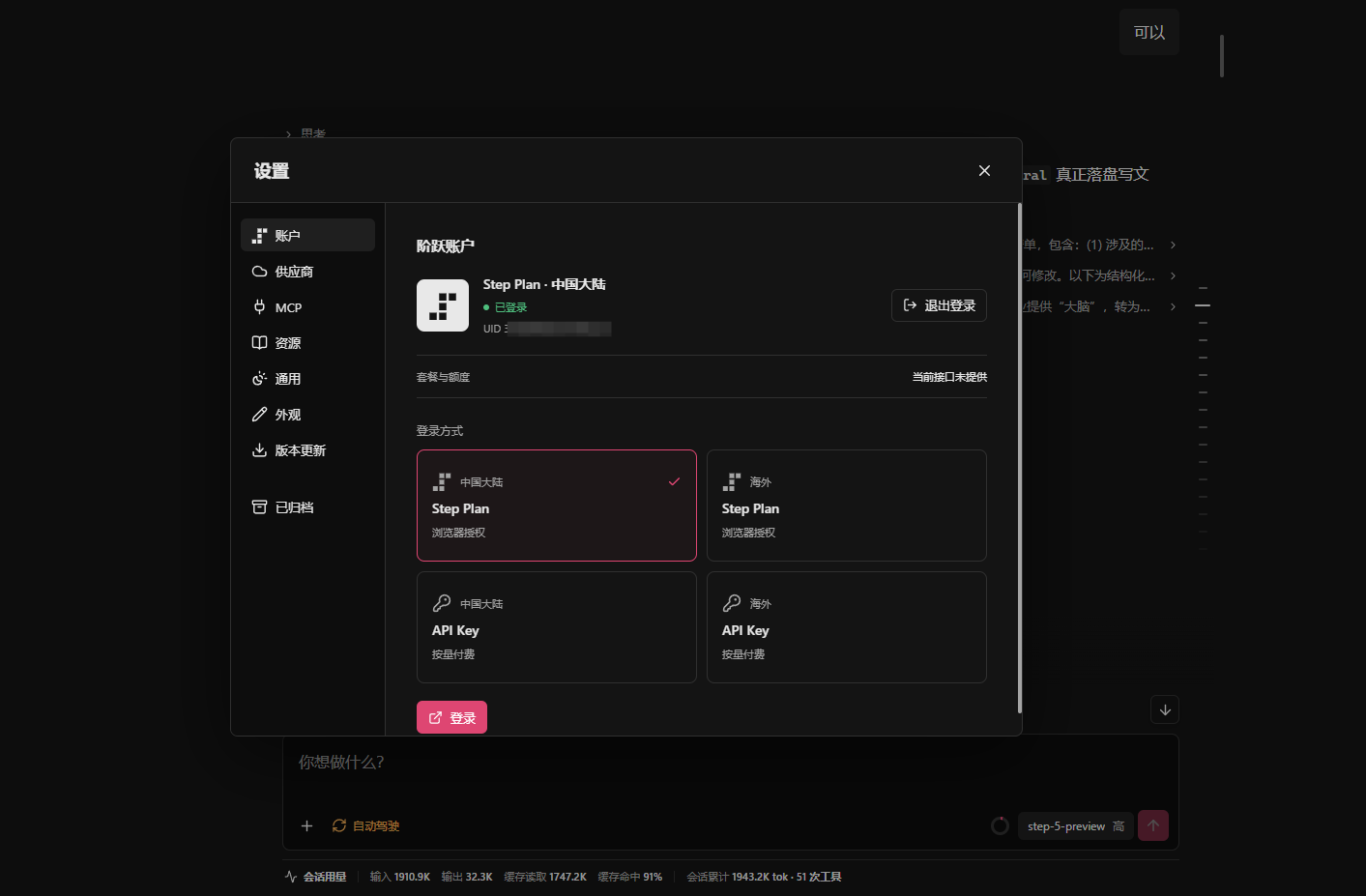
Task: Click the chat window scrollbar thumb
Action: point(1222,56)
